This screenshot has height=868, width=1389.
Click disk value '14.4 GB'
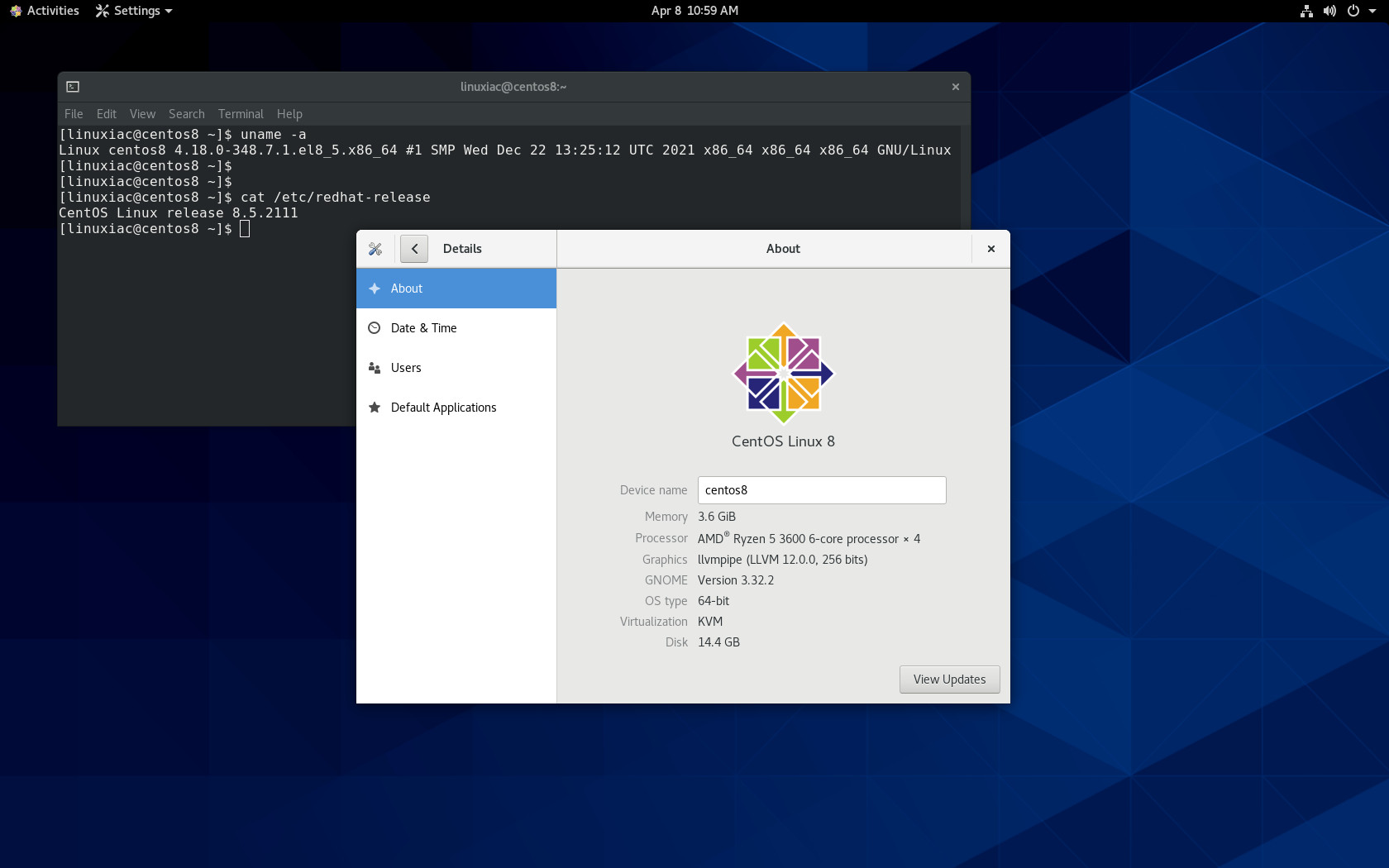coord(718,642)
